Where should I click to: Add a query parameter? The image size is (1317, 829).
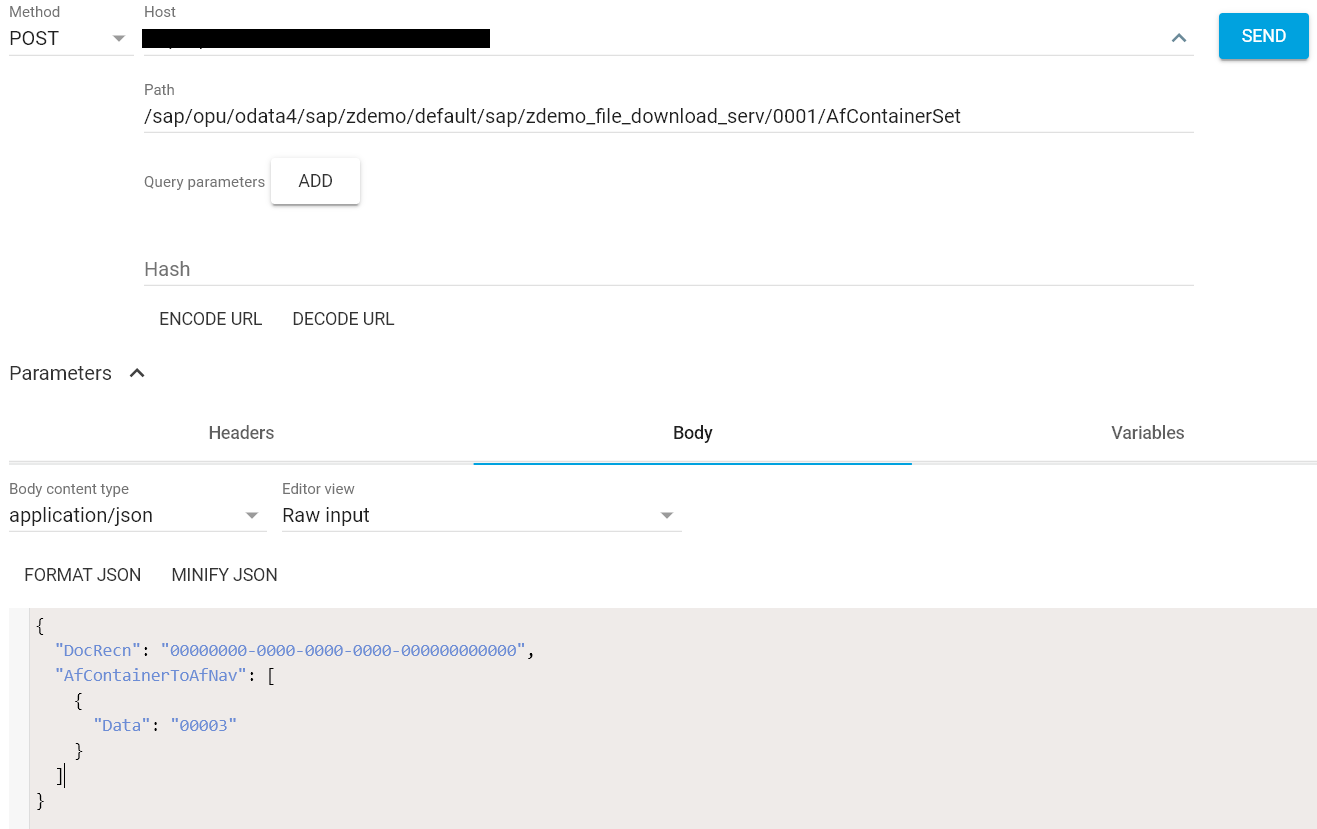315,181
